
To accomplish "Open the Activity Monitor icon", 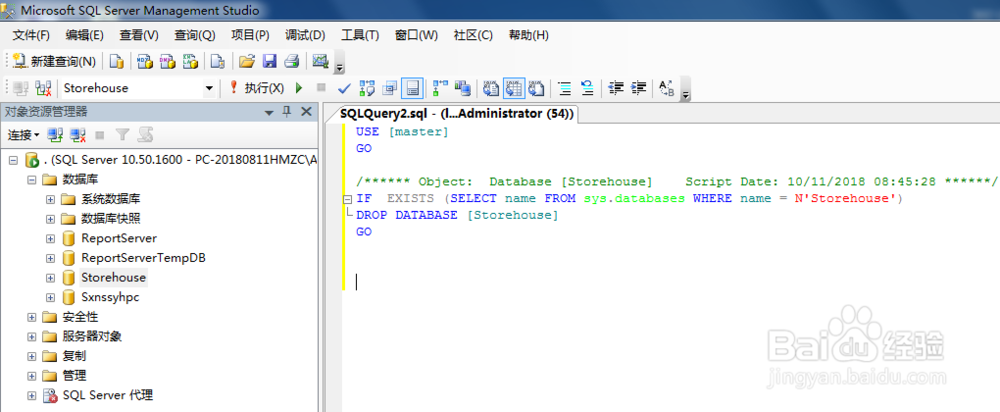I will pyautogui.click(x=320, y=61).
